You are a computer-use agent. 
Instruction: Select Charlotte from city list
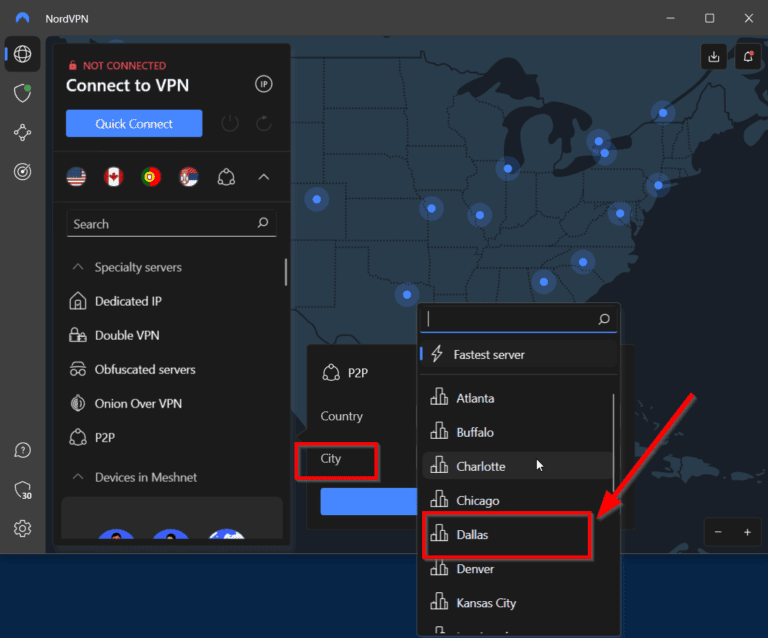point(517,466)
